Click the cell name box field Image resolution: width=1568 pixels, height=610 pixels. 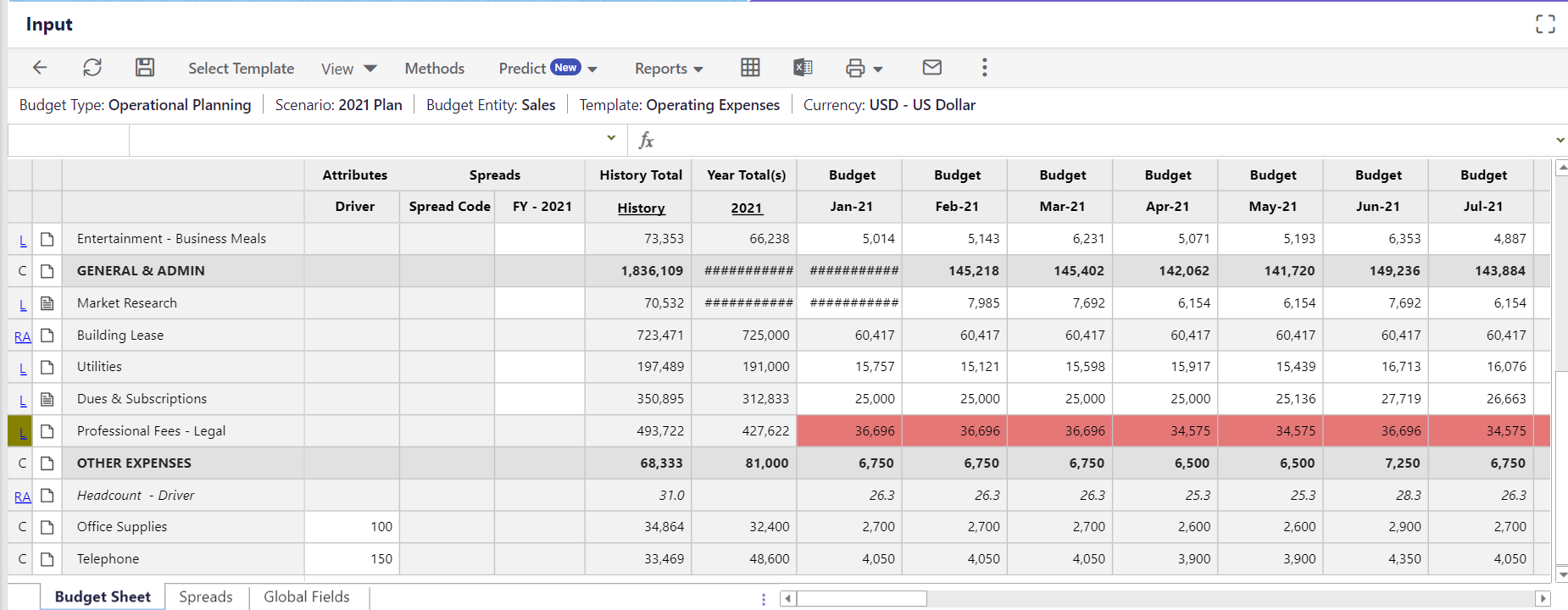(69, 140)
